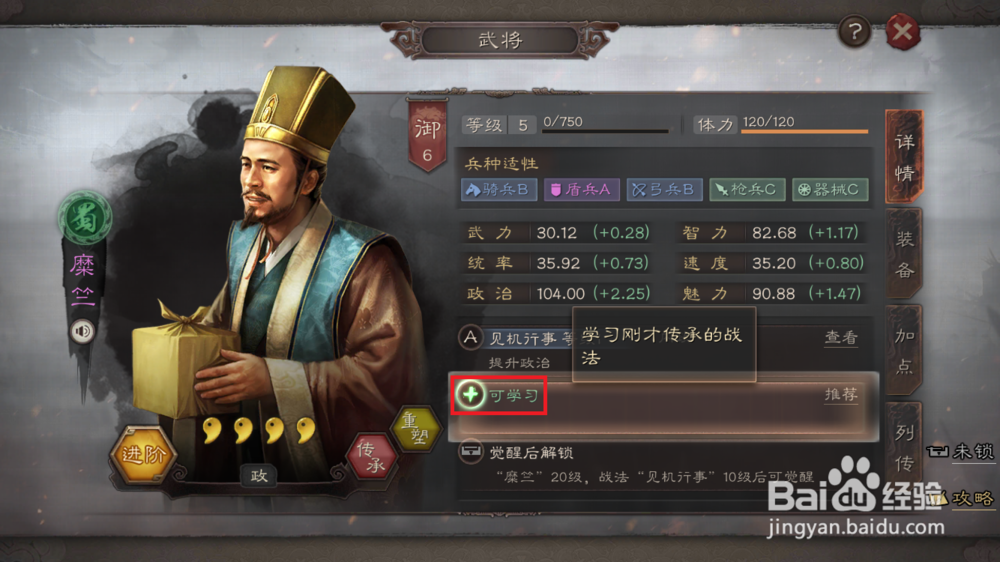The width and height of the screenshot is (1000, 562).
Task: Click the 体力 stamina progress bar
Action: (x=805, y=131)
